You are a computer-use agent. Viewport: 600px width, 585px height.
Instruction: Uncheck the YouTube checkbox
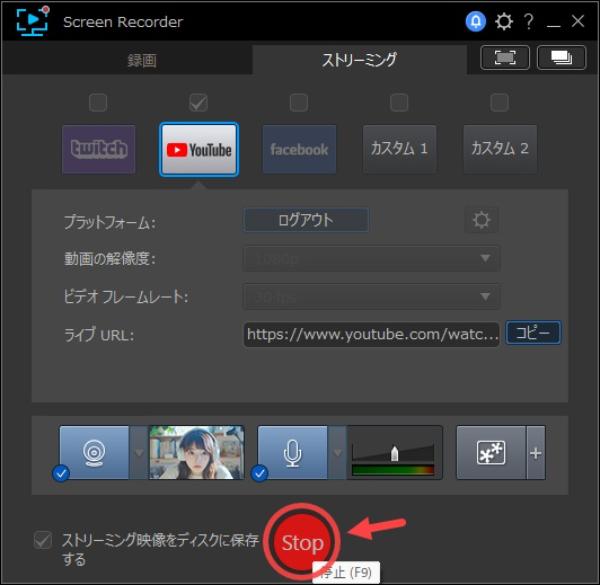198,103
